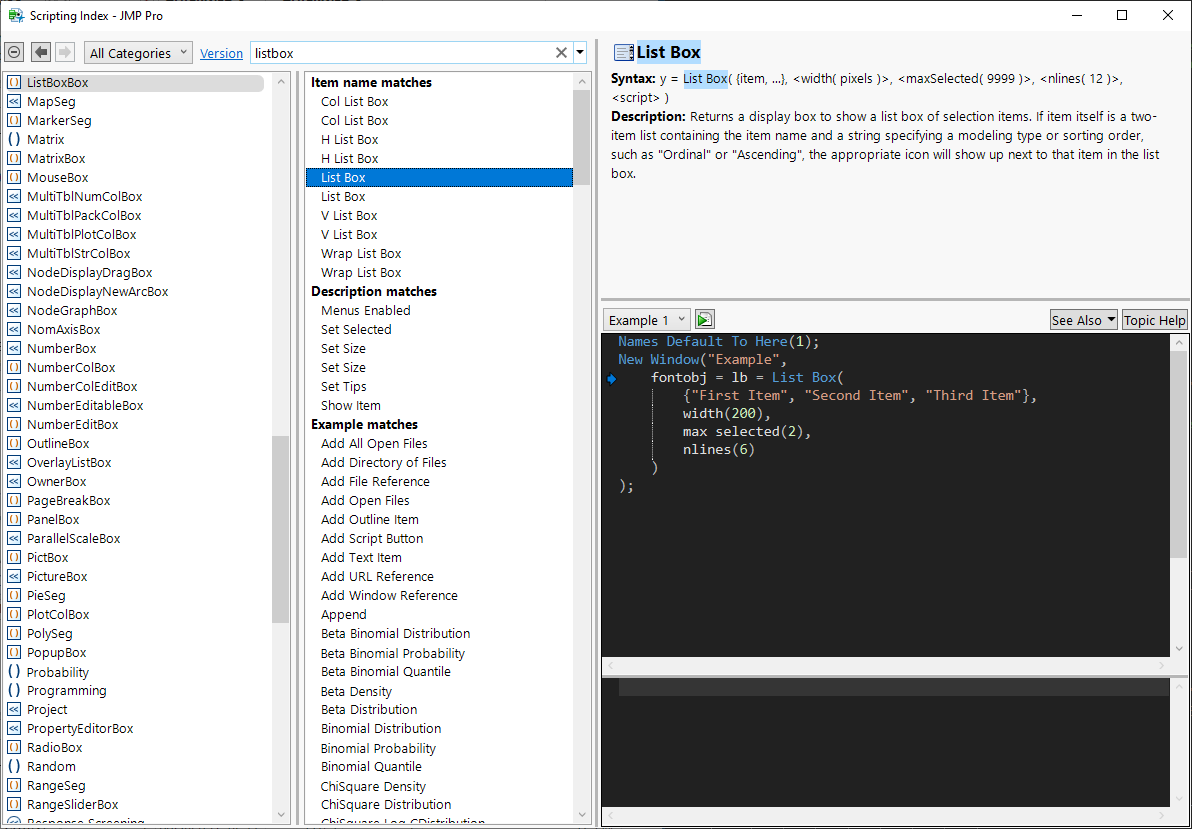
Task: Select Add URL Reference example match
Action: click(377, 576)
